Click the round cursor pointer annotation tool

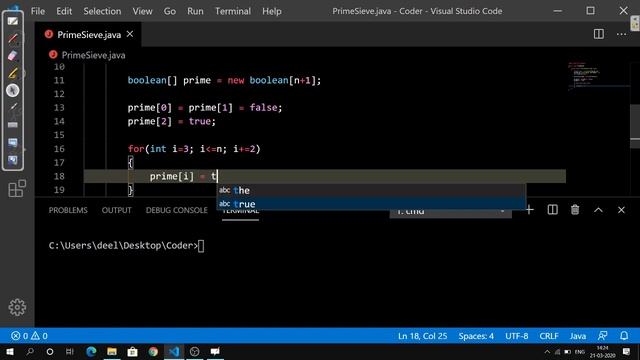tap(13, 90)
